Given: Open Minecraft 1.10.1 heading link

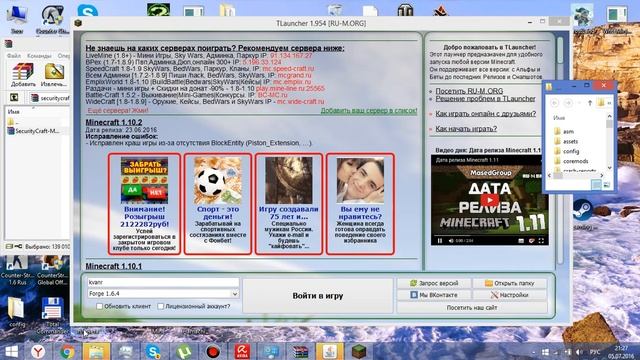Looking at the screenshot, I should tap(114, 266).
